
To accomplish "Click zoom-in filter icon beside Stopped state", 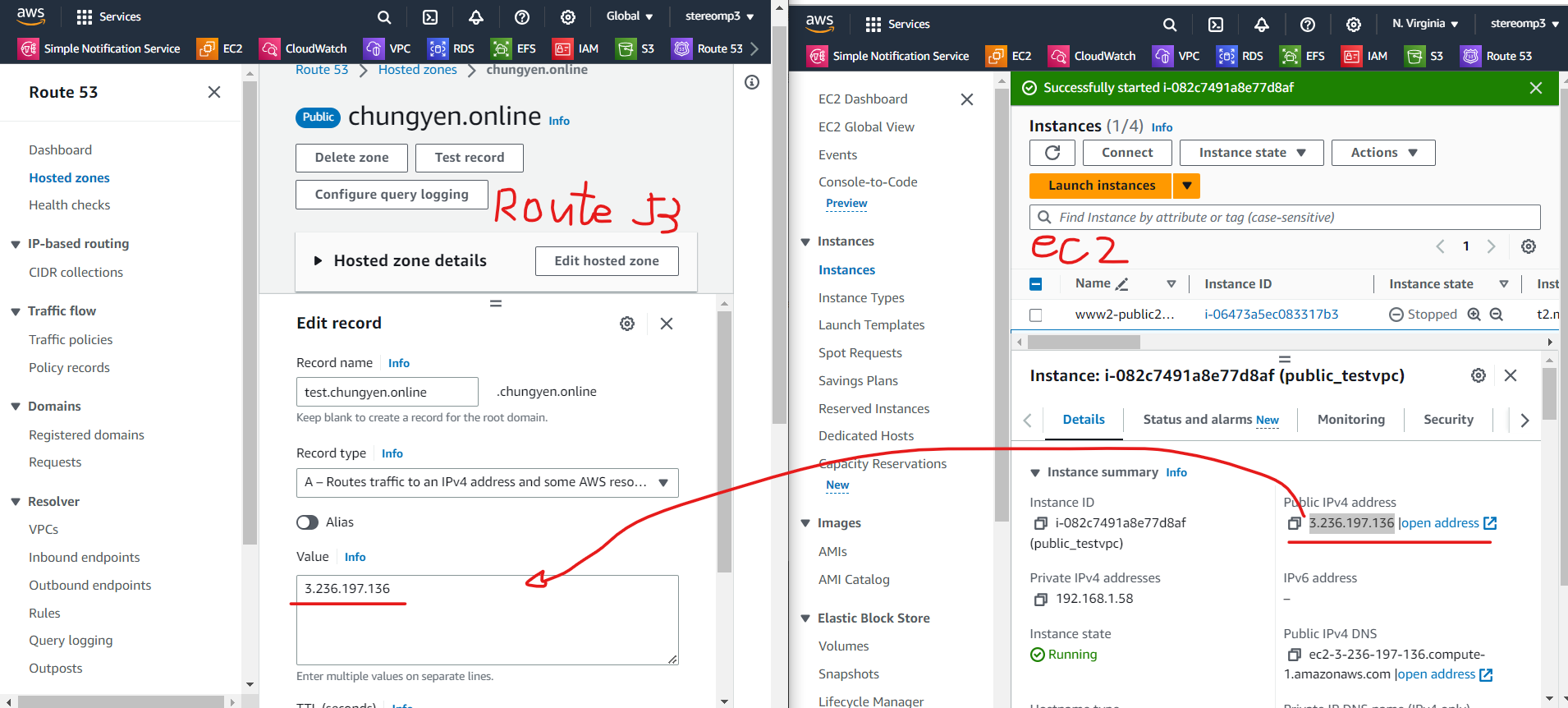I will [x=1474, y=314].
